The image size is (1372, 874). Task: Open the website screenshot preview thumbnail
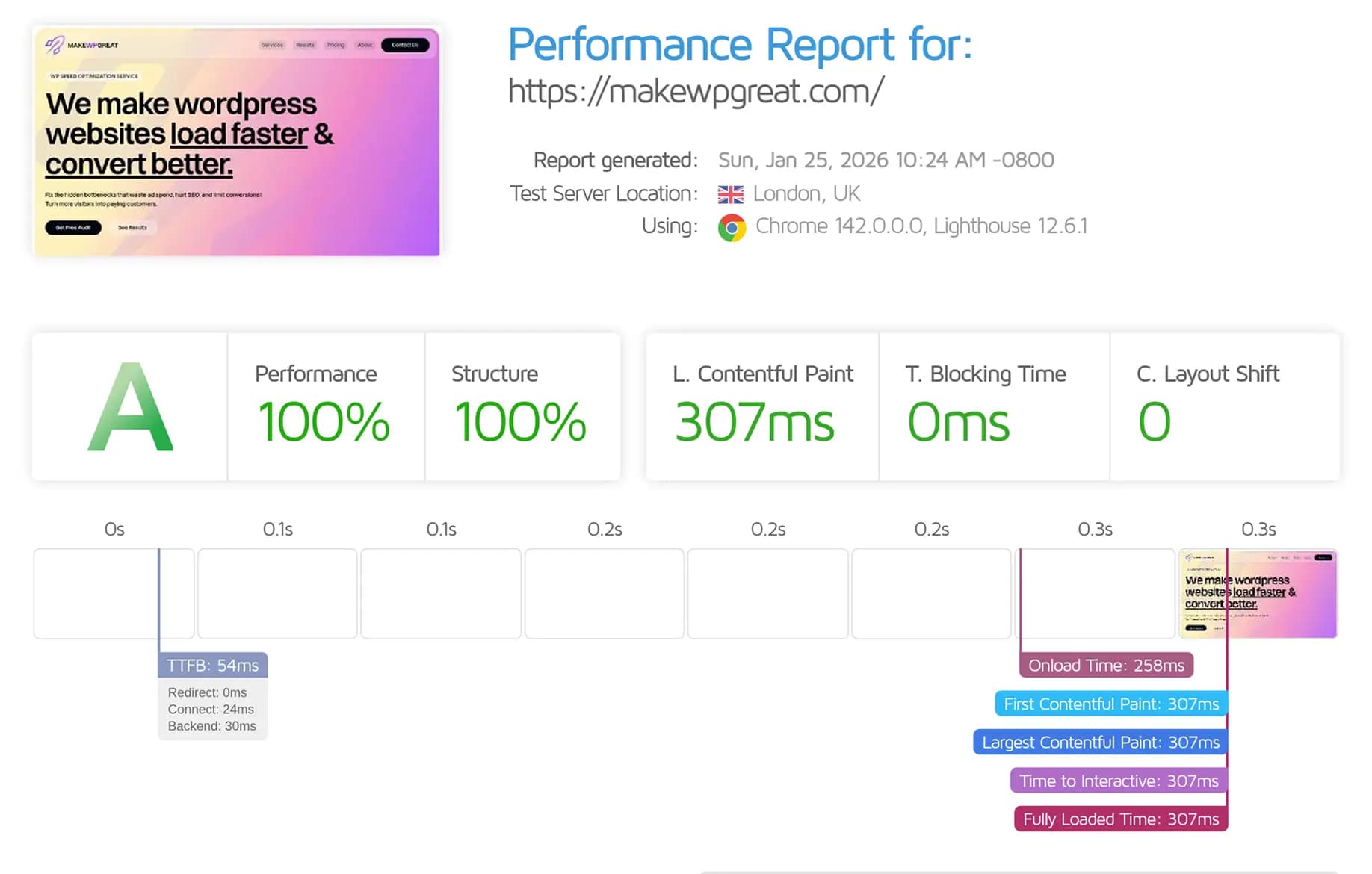[236, 142]
